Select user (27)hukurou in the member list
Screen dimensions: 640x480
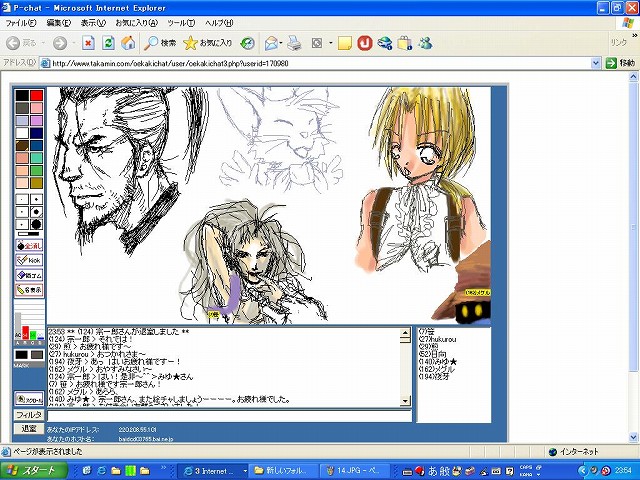click(438, 339)
